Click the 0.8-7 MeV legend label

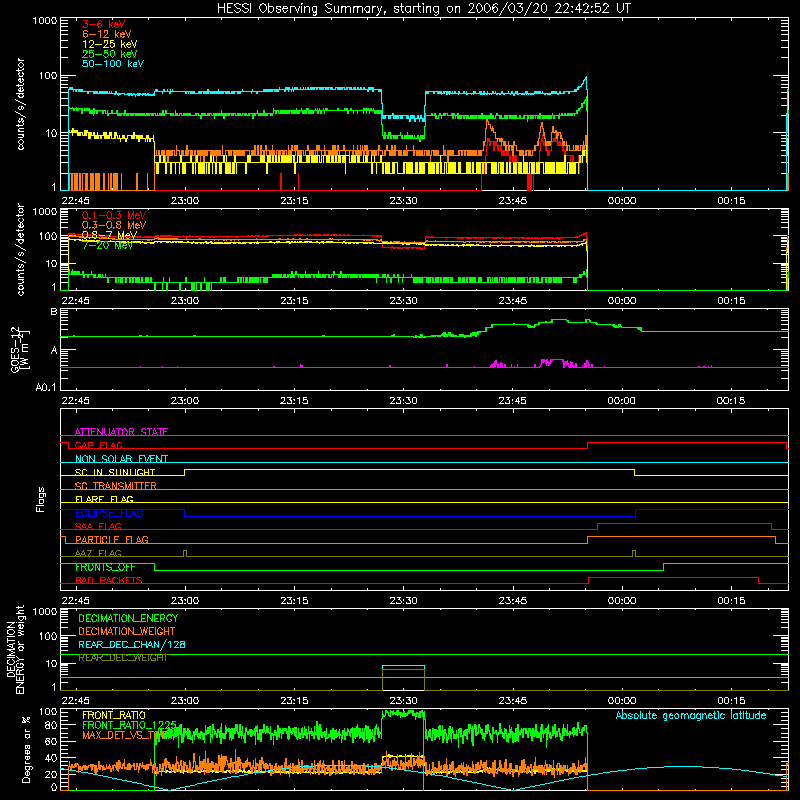pyautogui.click(x=110, y=235)
